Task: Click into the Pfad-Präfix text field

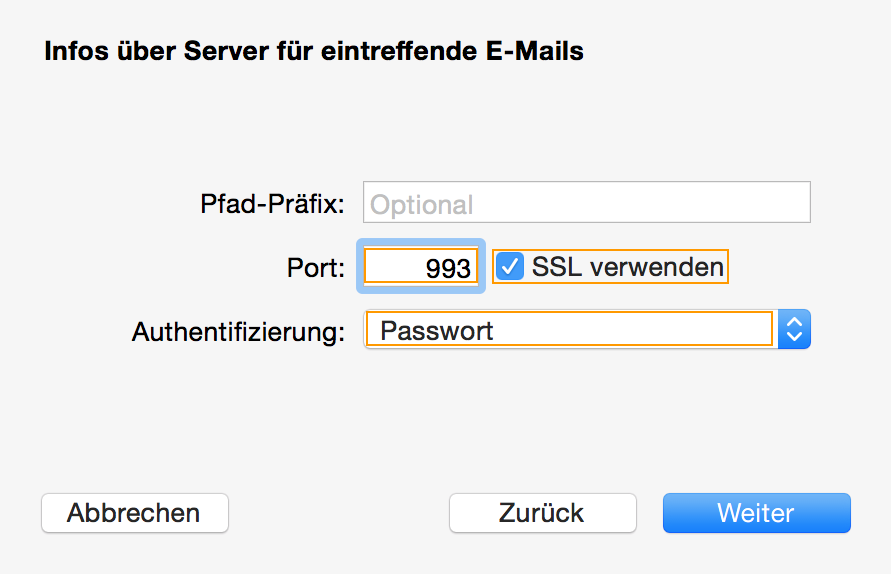Action: [x=586, y=203]
